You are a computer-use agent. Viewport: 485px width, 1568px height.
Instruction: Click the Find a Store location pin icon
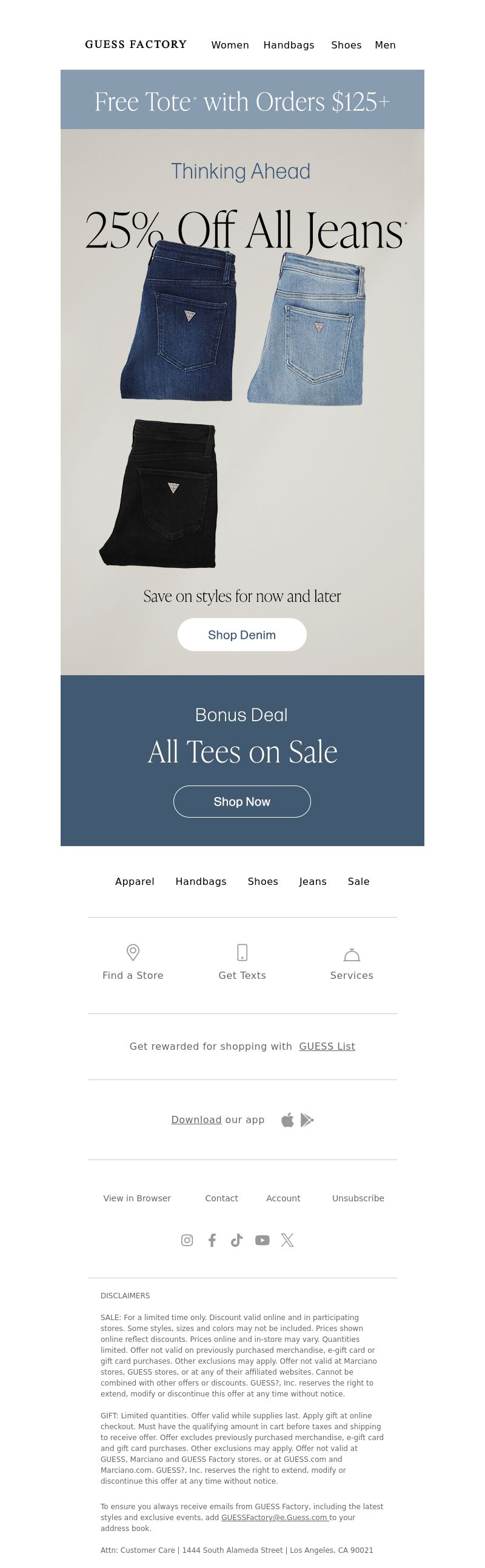coord(133,952)
